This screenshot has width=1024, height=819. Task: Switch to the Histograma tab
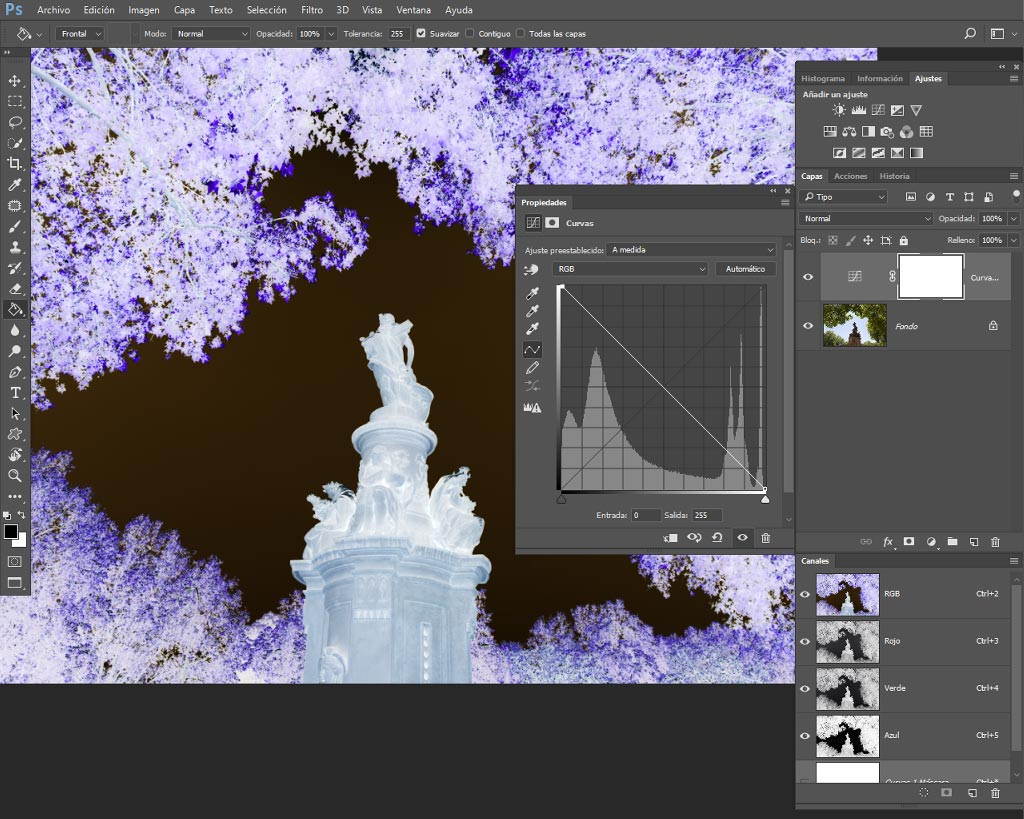tap(823, 78)
